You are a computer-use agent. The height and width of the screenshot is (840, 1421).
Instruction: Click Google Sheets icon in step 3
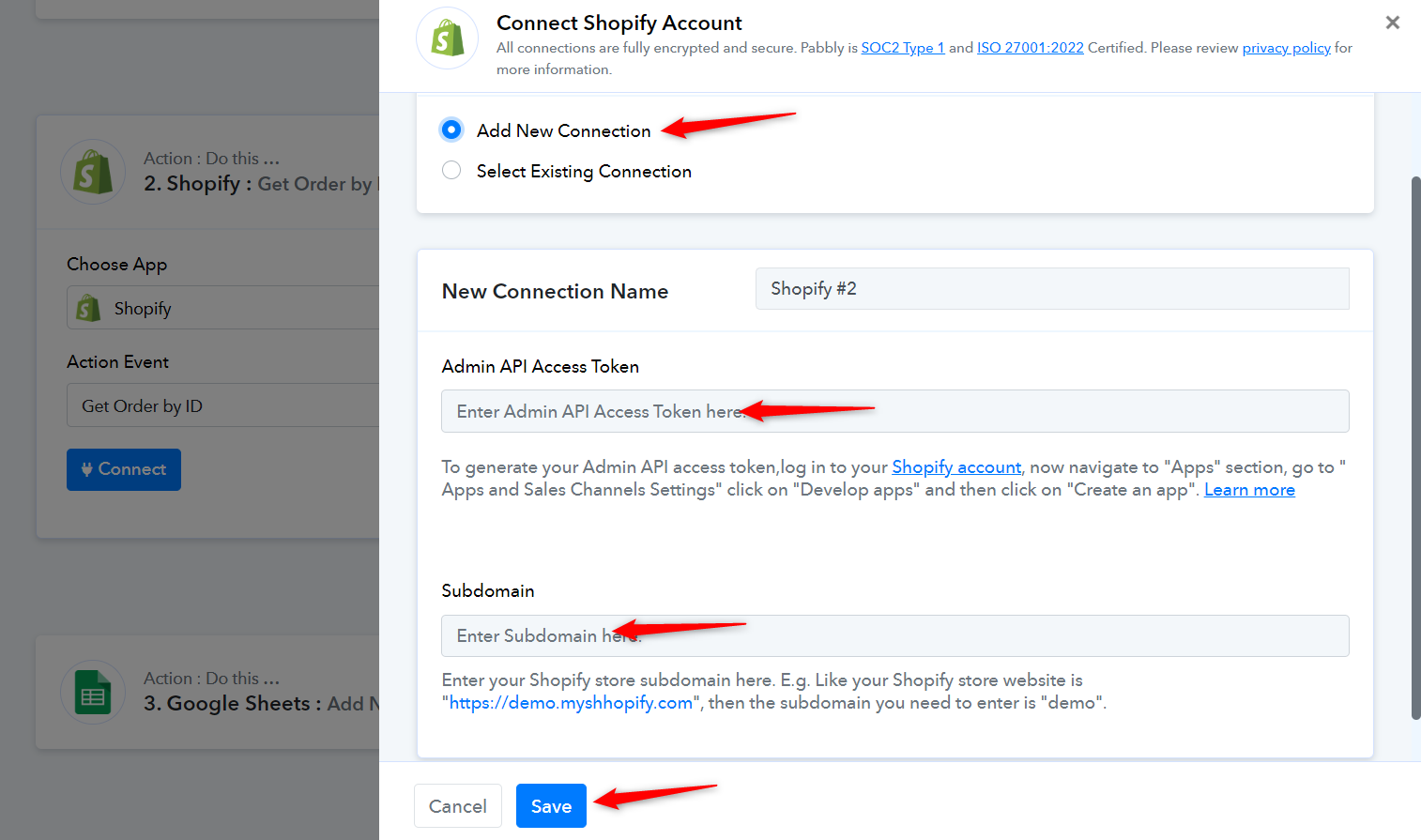[x=93, y=693]
